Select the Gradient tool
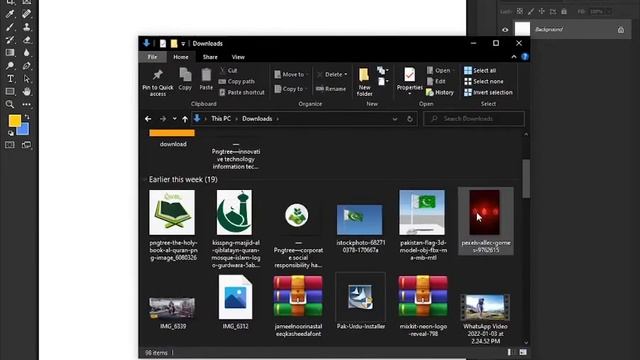The image size is (640, 360). tap(10, 53)
